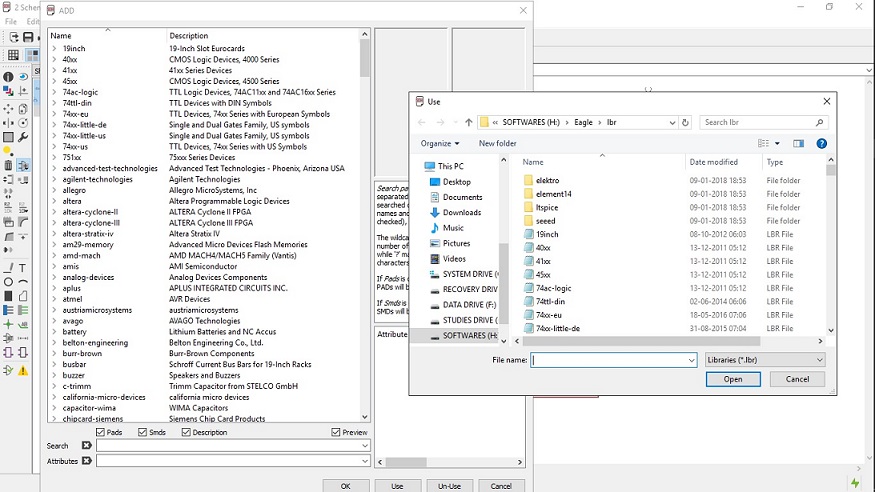Viewport: 875px width, 492px height.
Task: Select the Junction tool
Action: pyautogui.click(x=8, y=324)
